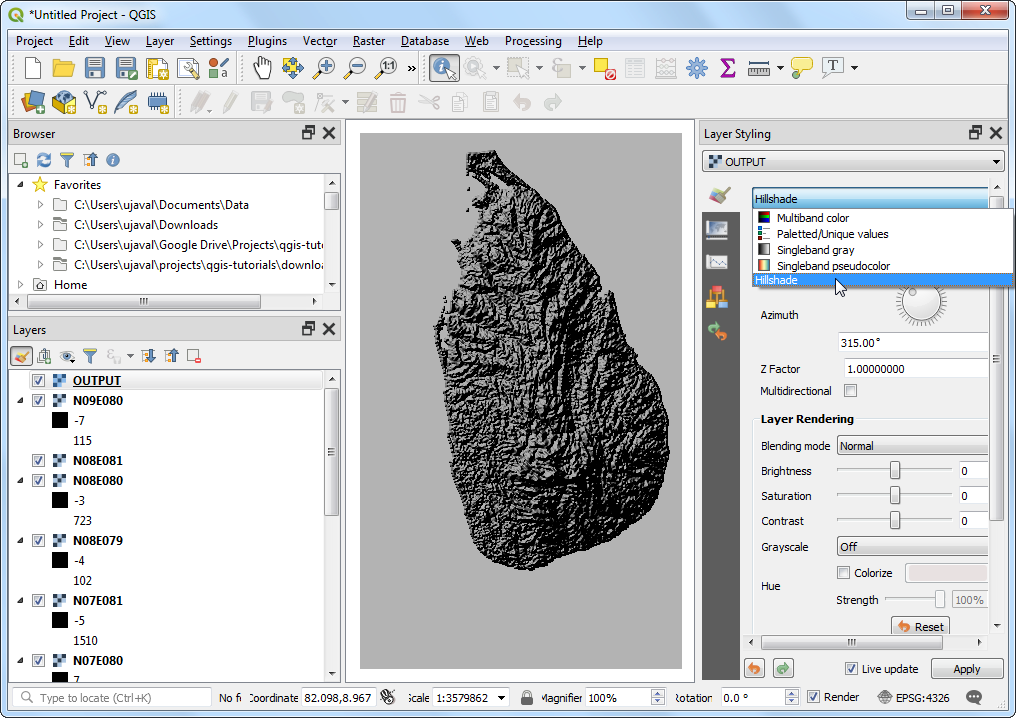Refresh the Browser panel
Image resolution: width=1016 pixels, height=718 pixels.
[44, 160]
